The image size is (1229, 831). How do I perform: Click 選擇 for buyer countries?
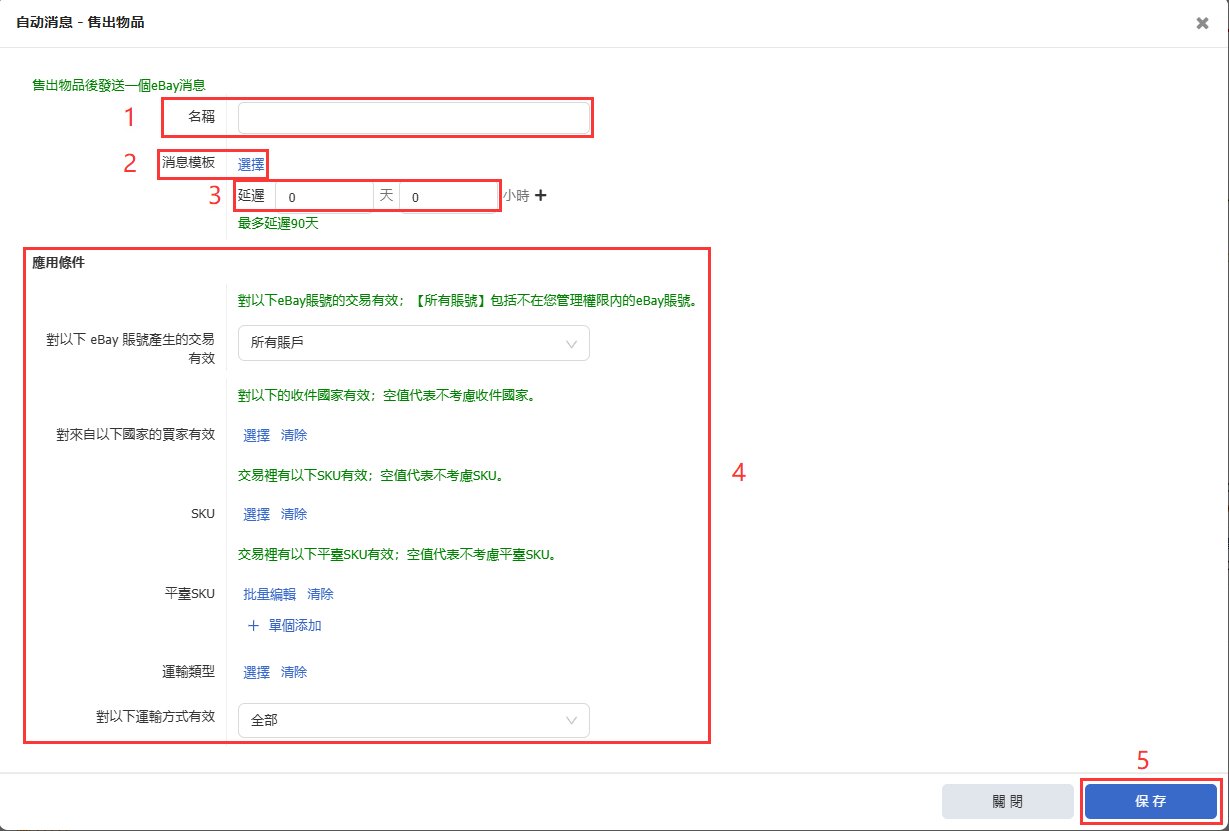[257, 435]
